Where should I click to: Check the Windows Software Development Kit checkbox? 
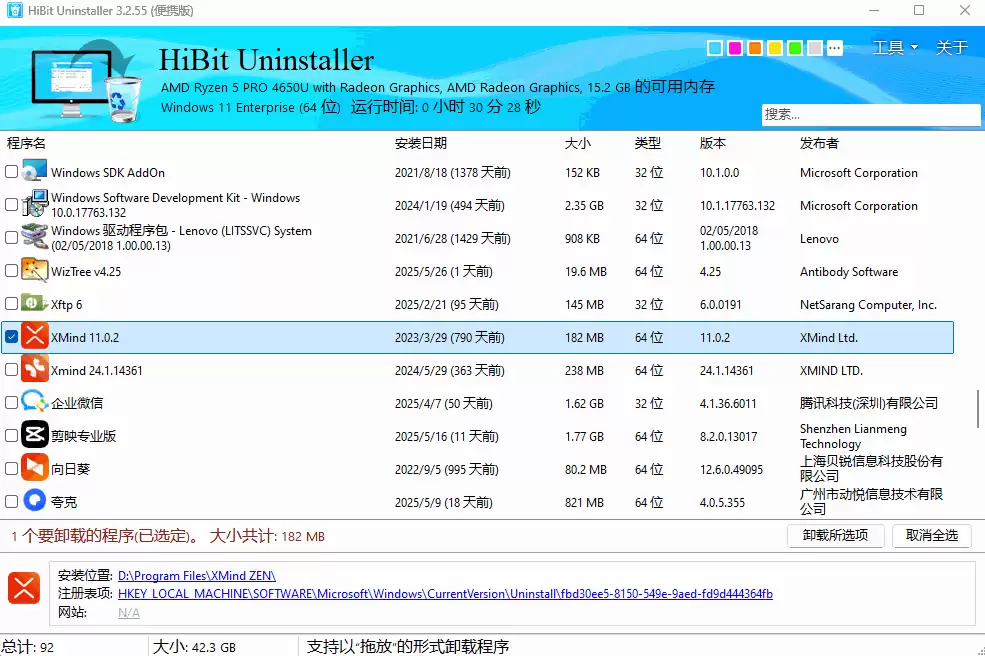coord(11,205)
